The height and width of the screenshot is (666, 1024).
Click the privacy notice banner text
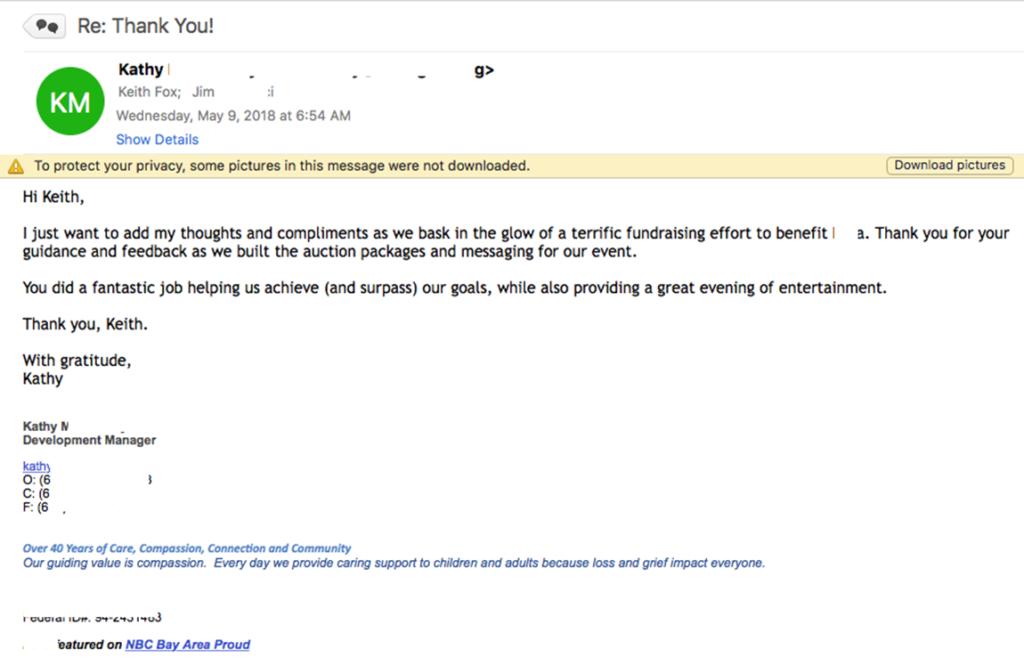click(282, 166)
